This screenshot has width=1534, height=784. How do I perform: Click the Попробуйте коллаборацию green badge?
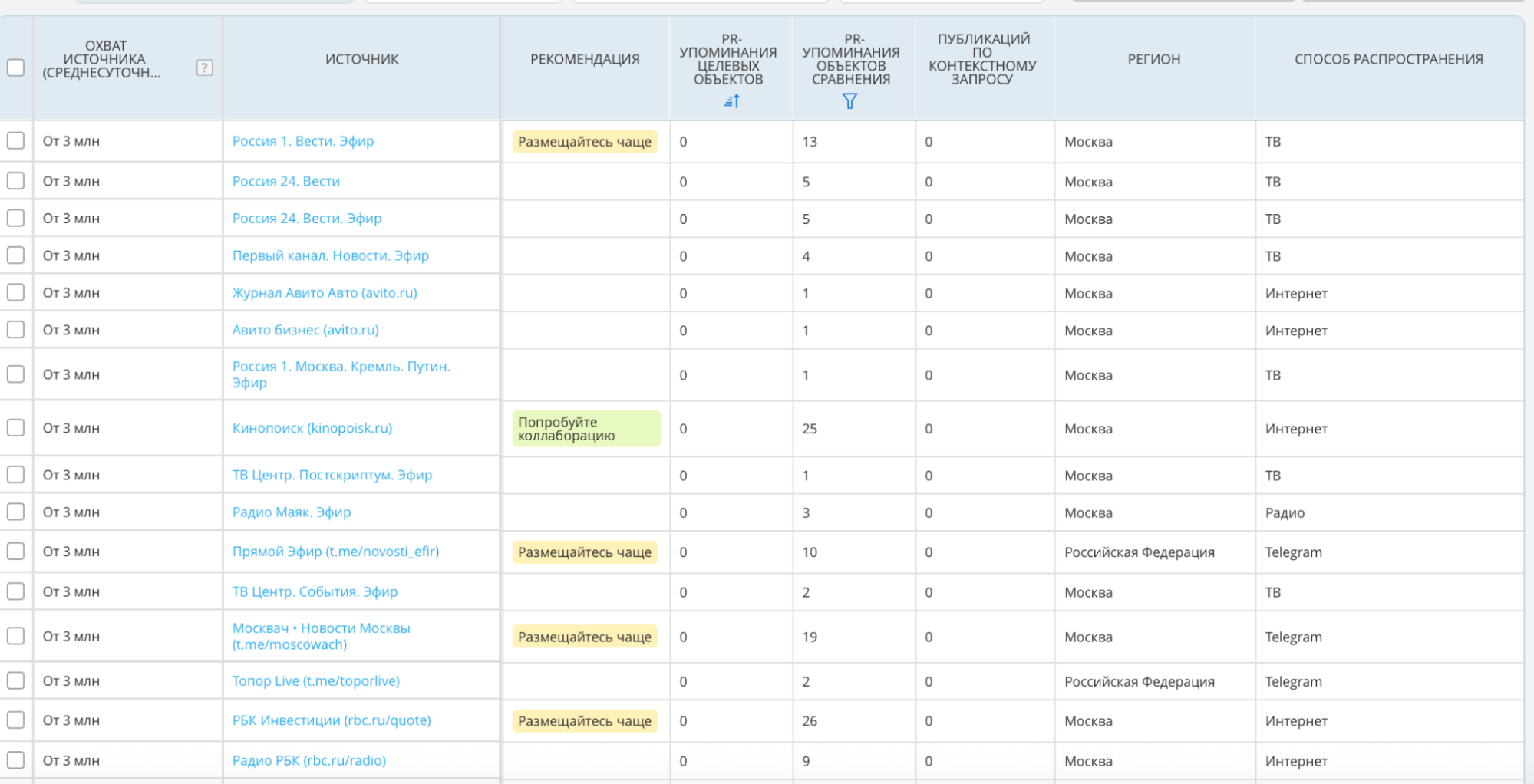click(x=585, y=429)
